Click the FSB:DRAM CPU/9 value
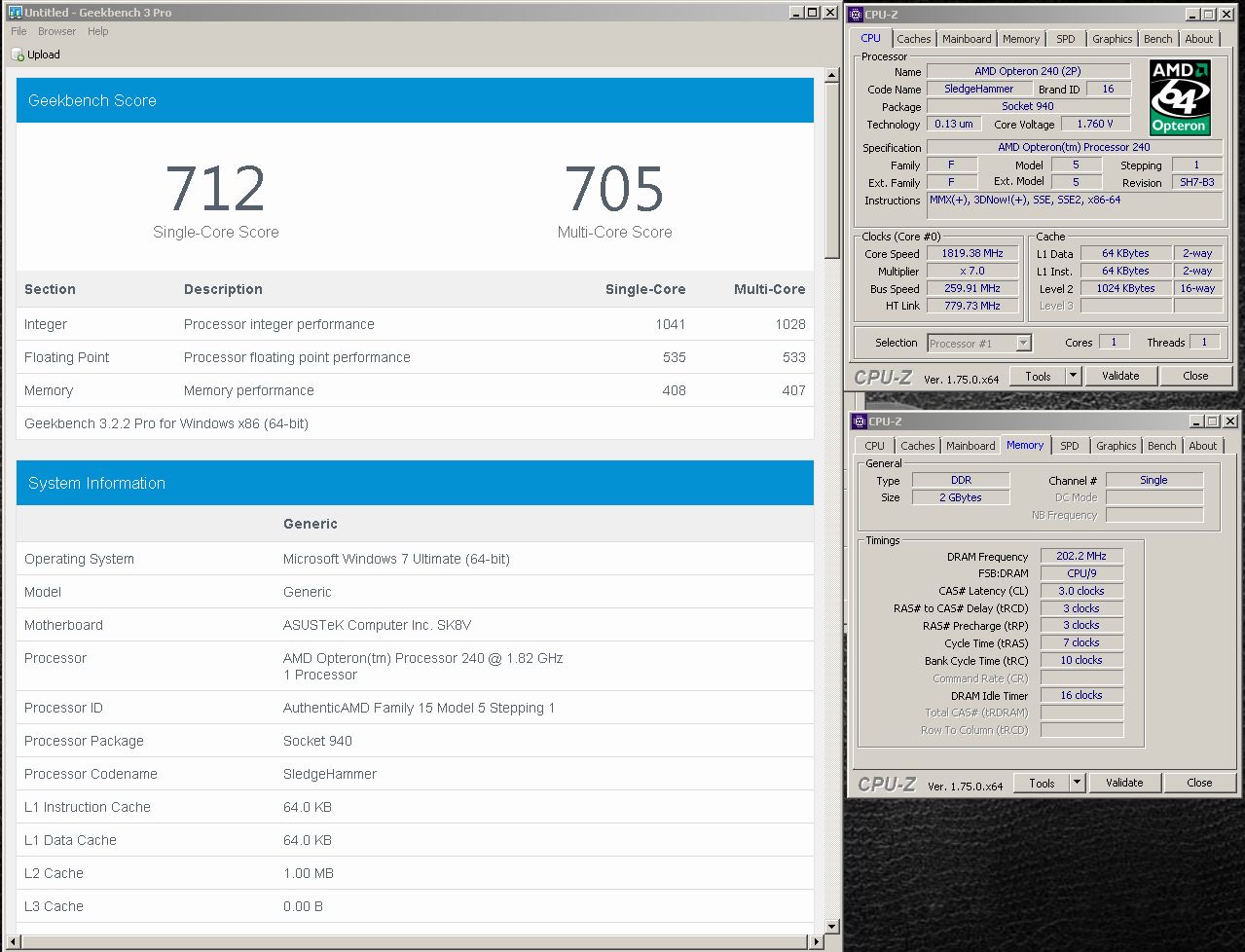Screen dimensions: 1245x952 pos(1081,573)
